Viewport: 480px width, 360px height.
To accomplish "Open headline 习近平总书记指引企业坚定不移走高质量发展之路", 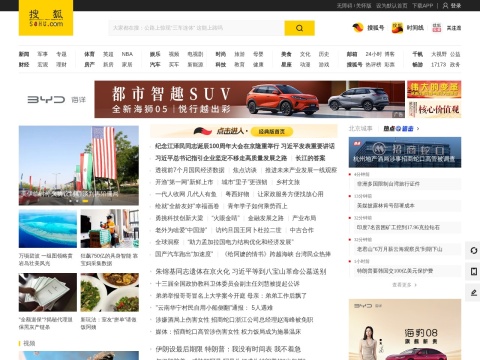I will click(221, 158).
